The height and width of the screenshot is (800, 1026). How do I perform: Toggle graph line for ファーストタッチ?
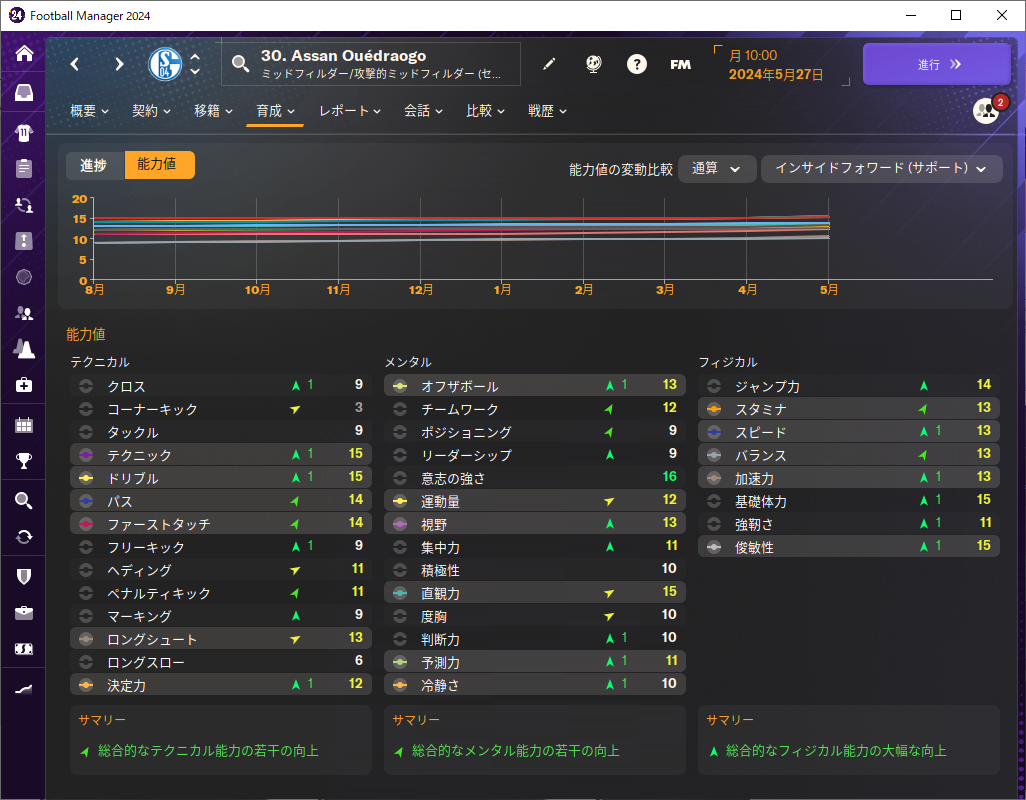(x=86, y=524)
